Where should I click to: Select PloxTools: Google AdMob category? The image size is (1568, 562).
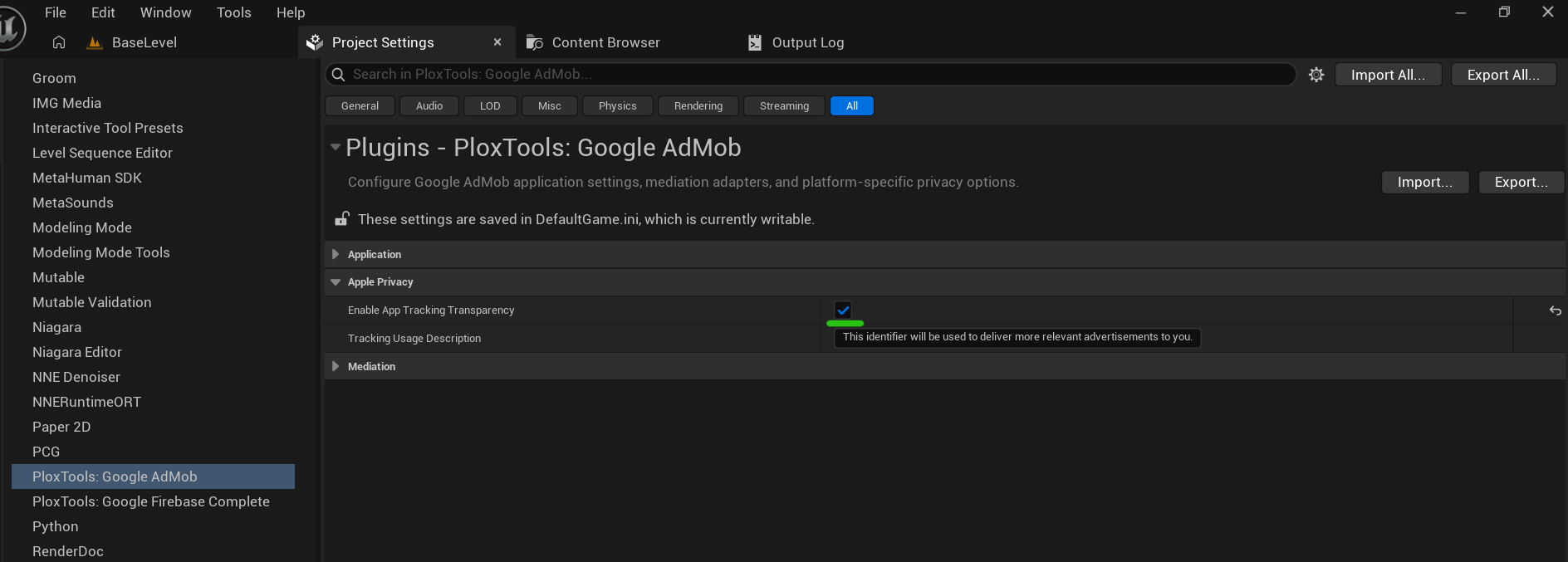pyautogui.click(x=153, y=476)
